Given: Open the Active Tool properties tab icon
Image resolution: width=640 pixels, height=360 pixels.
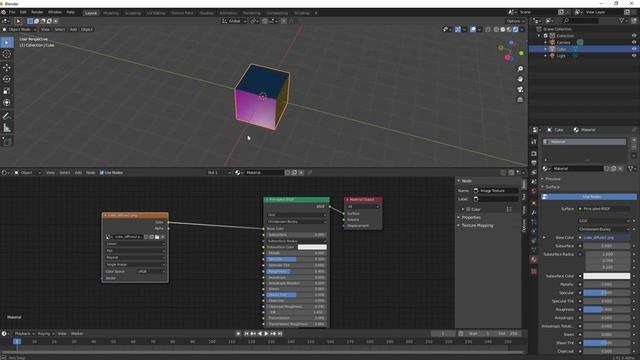Looking at the screenshot, I should click(534, 142).
